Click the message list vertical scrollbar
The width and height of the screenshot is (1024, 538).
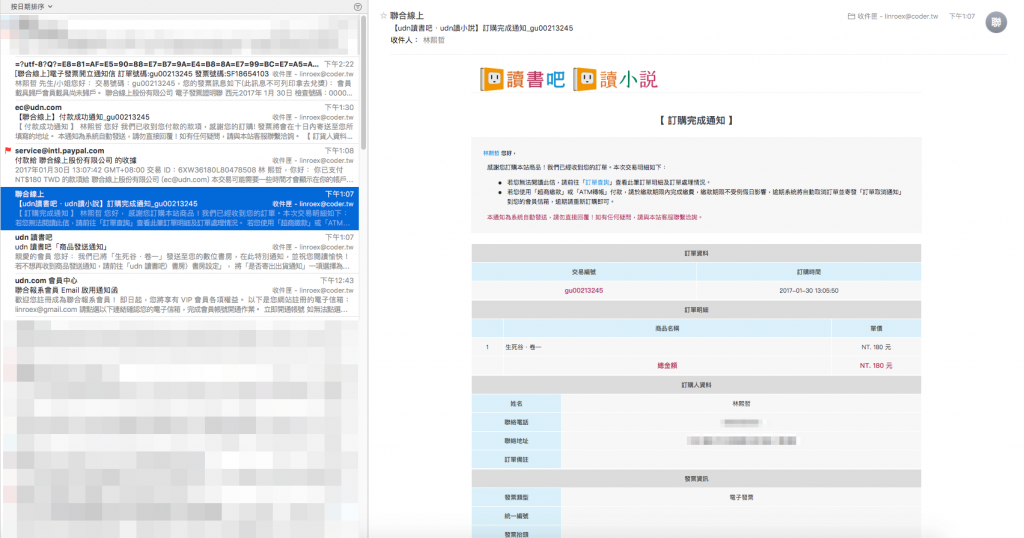363,82
